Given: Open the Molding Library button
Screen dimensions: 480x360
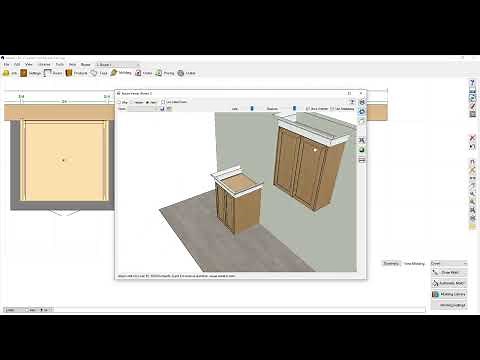Looking at the screenshot, I should click(x=449, y=294).
